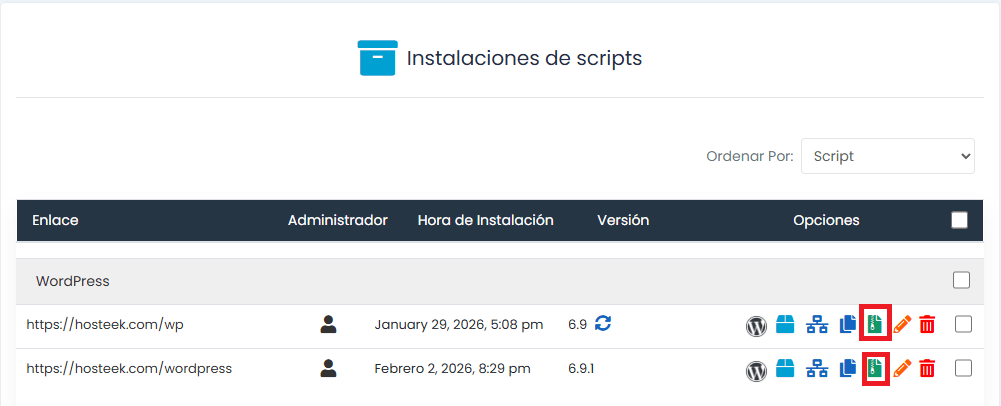The width and height of the screenshot is (1001, 406).
Task: Click network push icon in hosteek.com/wp row
Action: [817, 325]
